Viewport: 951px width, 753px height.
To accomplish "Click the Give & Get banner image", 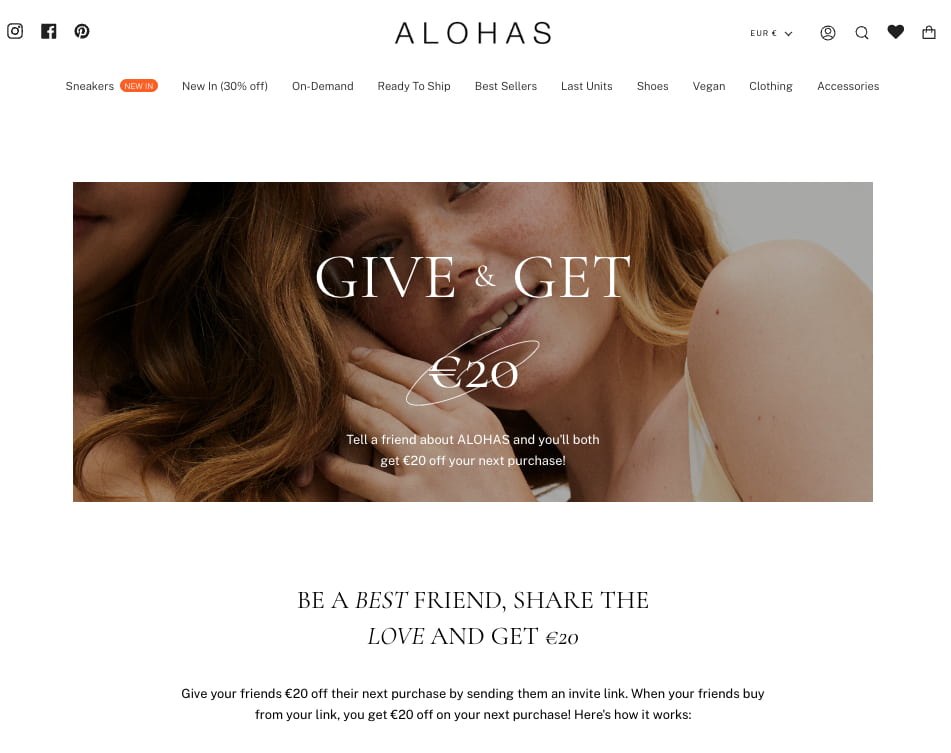I will point(473,342).
